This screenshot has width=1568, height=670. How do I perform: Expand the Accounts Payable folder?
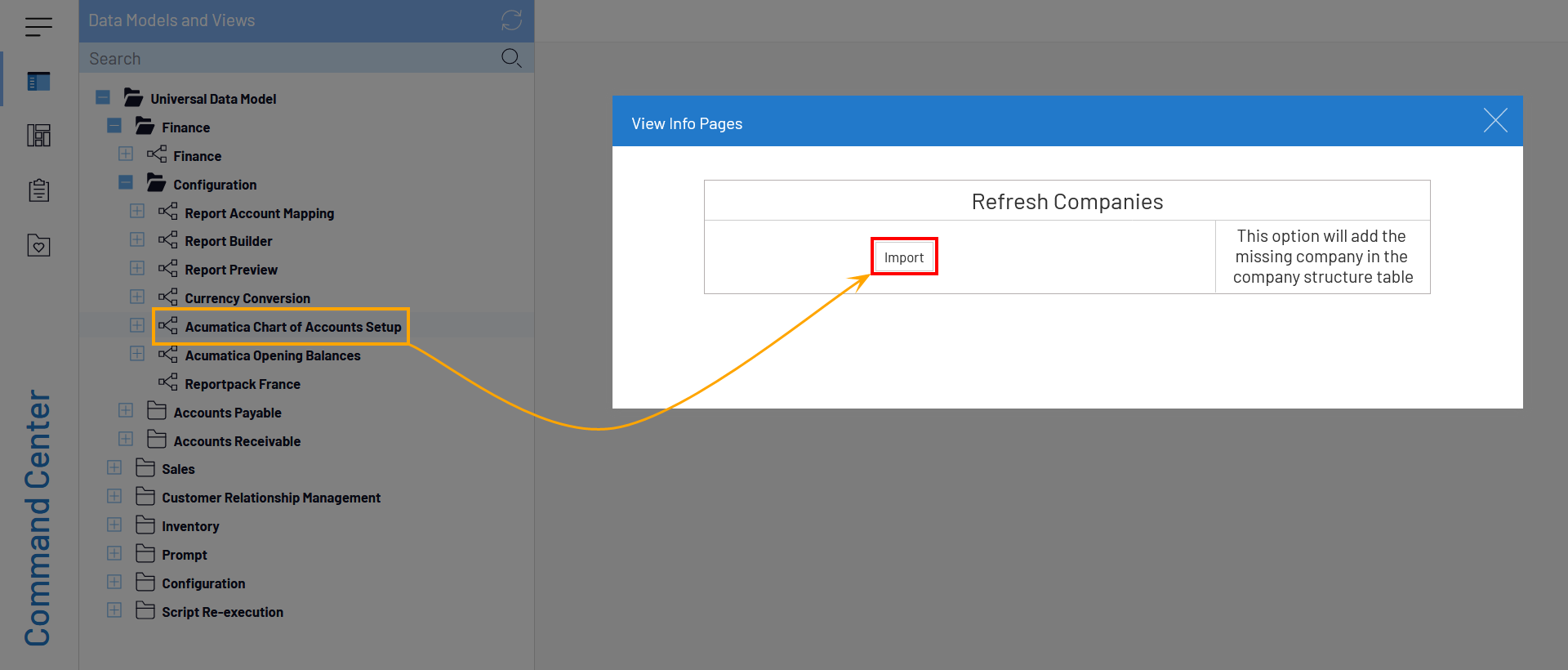[x=126, y=411]
